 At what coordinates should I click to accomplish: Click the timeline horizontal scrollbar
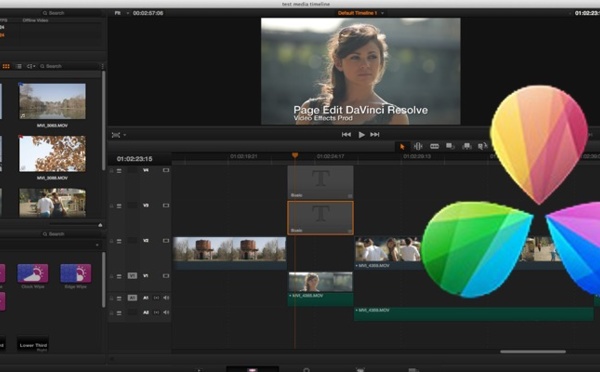click(x=533, y=351)
